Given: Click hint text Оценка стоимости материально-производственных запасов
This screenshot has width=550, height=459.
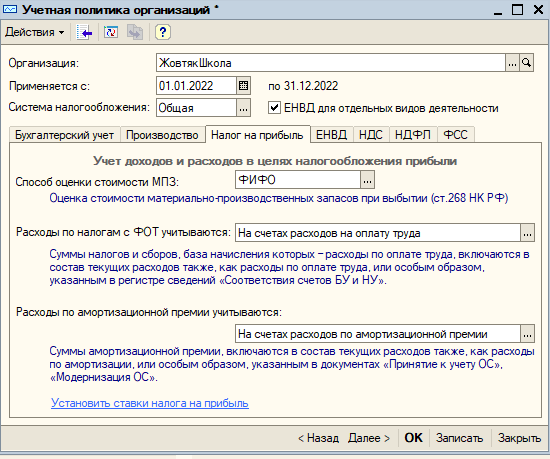Looking at the screenshot, I should click(x=279, y=198).
